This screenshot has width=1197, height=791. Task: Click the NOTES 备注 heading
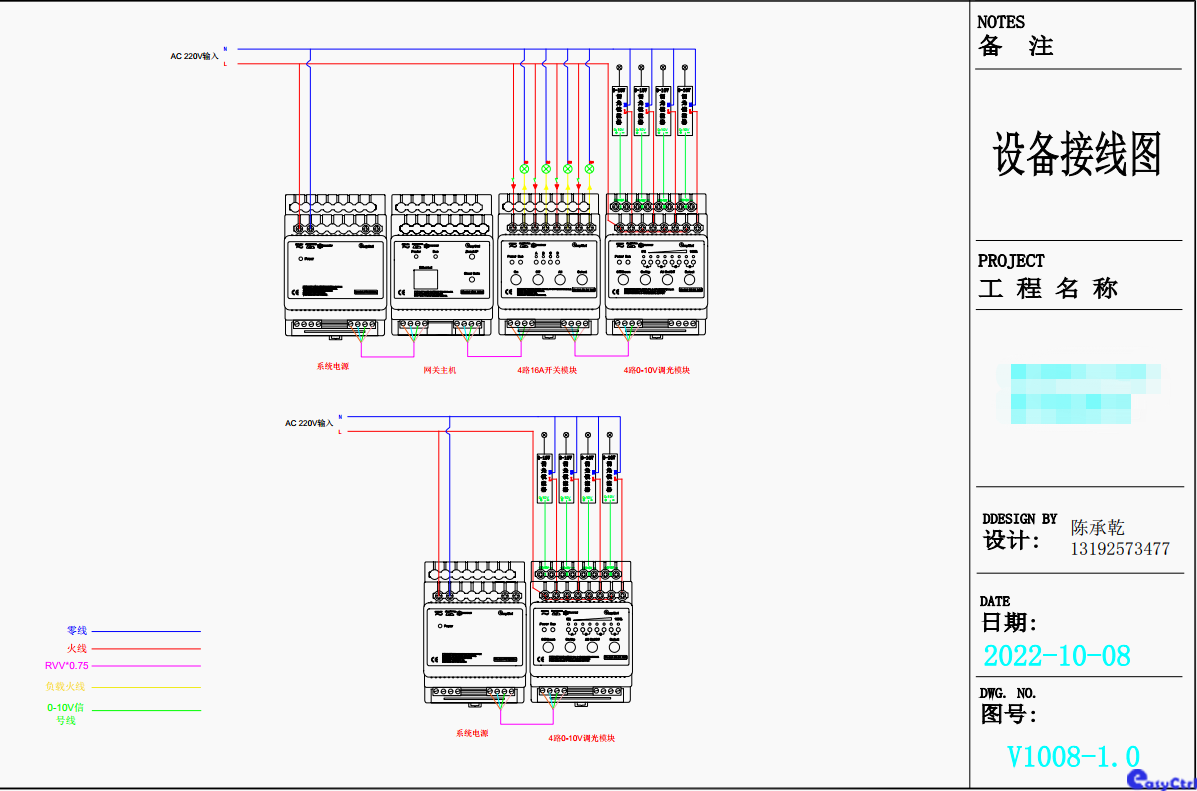click(x=1015, y=36)
